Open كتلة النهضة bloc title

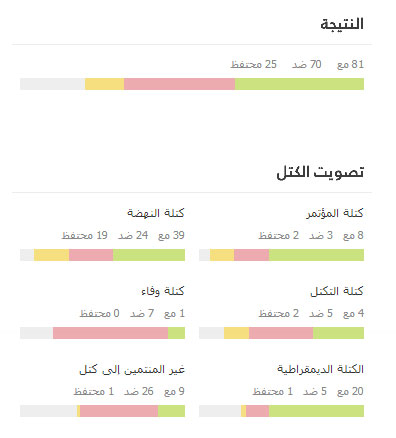coord(156,213)
